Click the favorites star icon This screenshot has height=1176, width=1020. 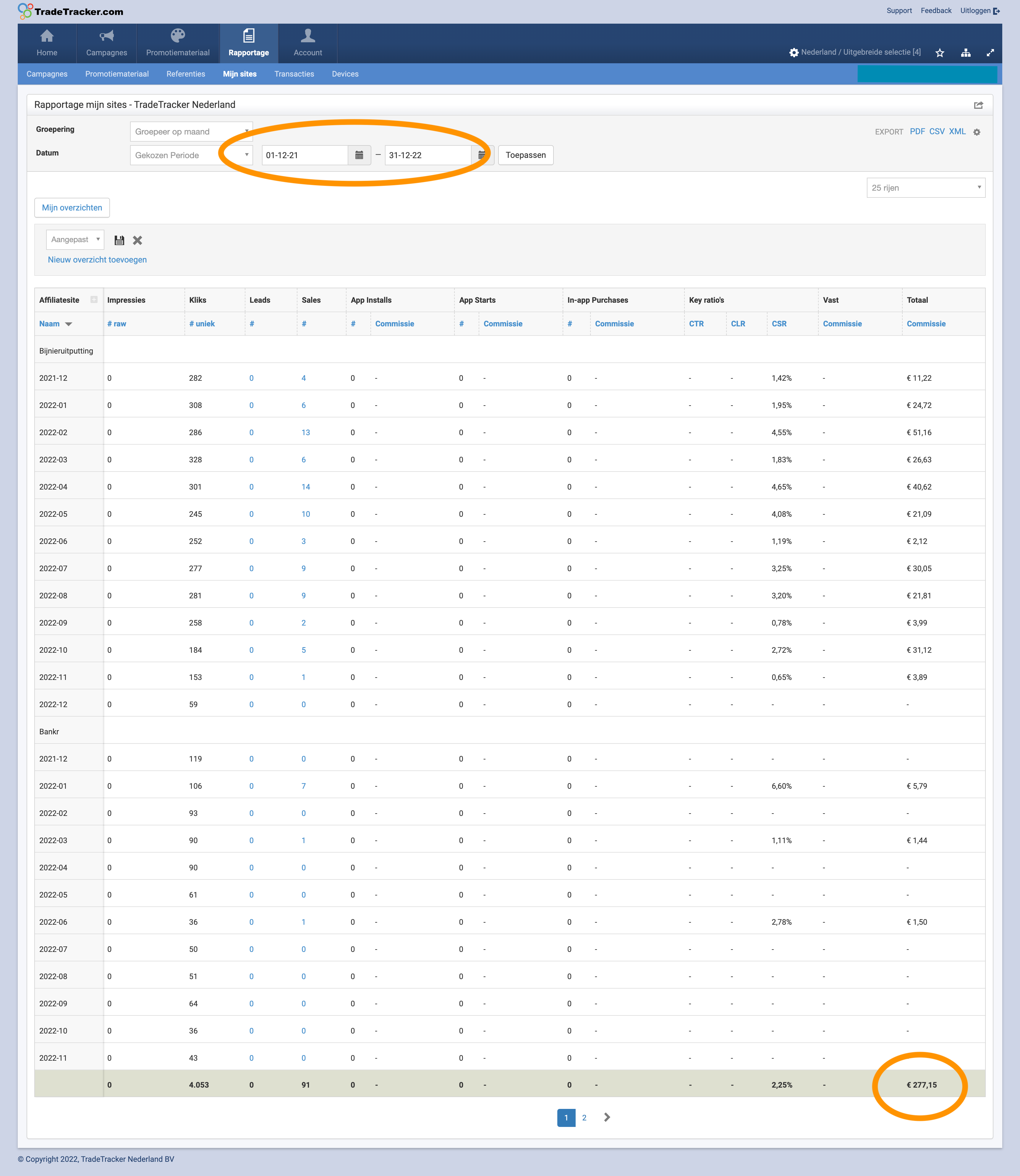940,52
